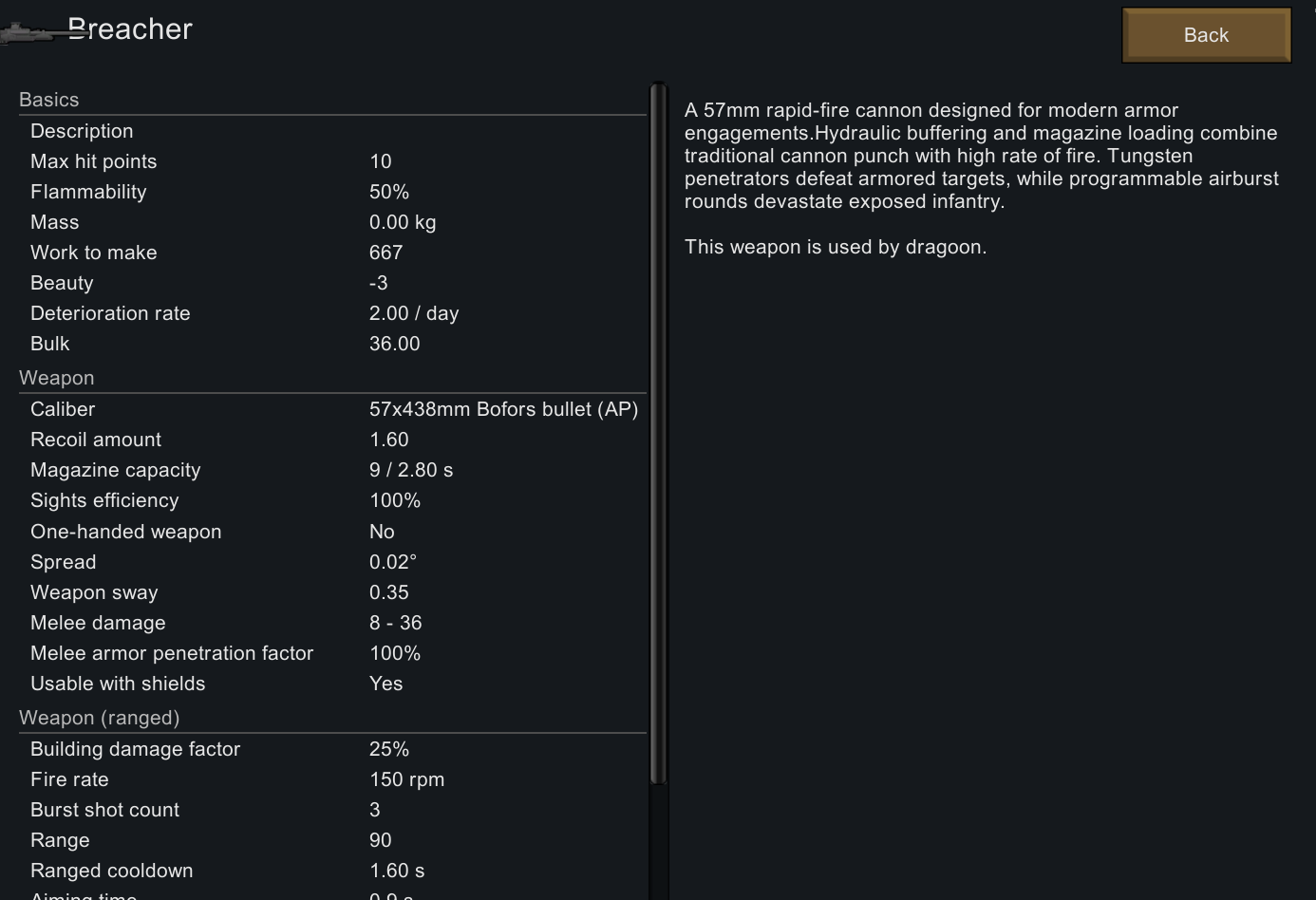Select the Description row

click(x=332, y=131)
